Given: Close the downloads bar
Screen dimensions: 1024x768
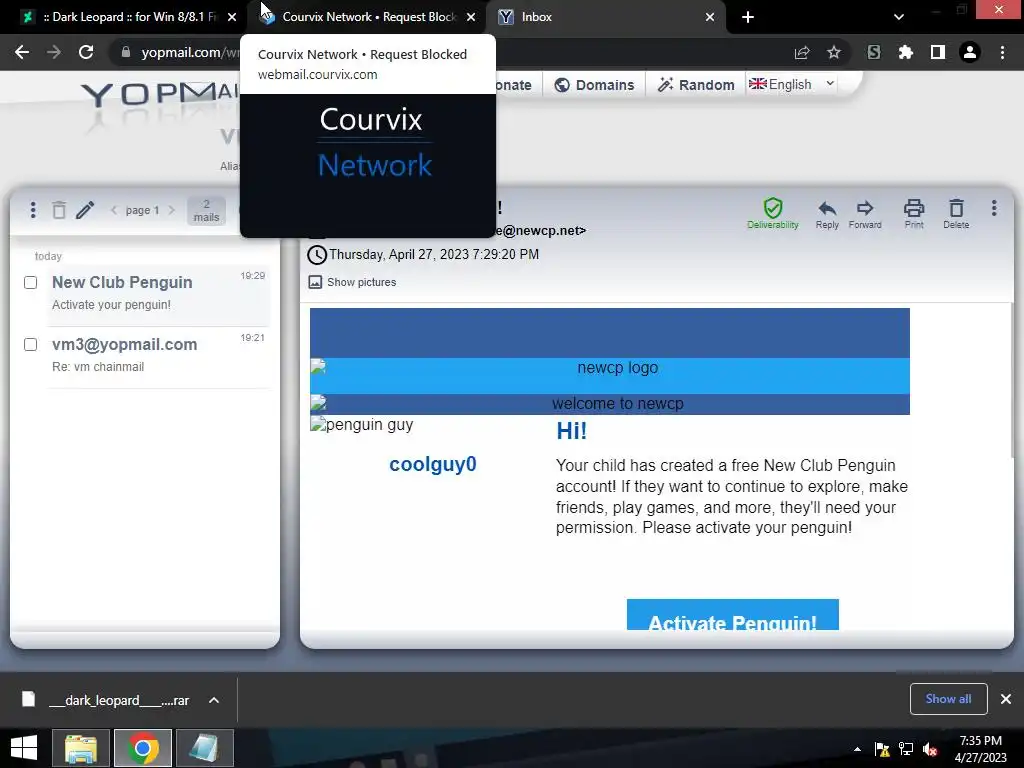Looking at the screenshot, I should click(1006, 699).
